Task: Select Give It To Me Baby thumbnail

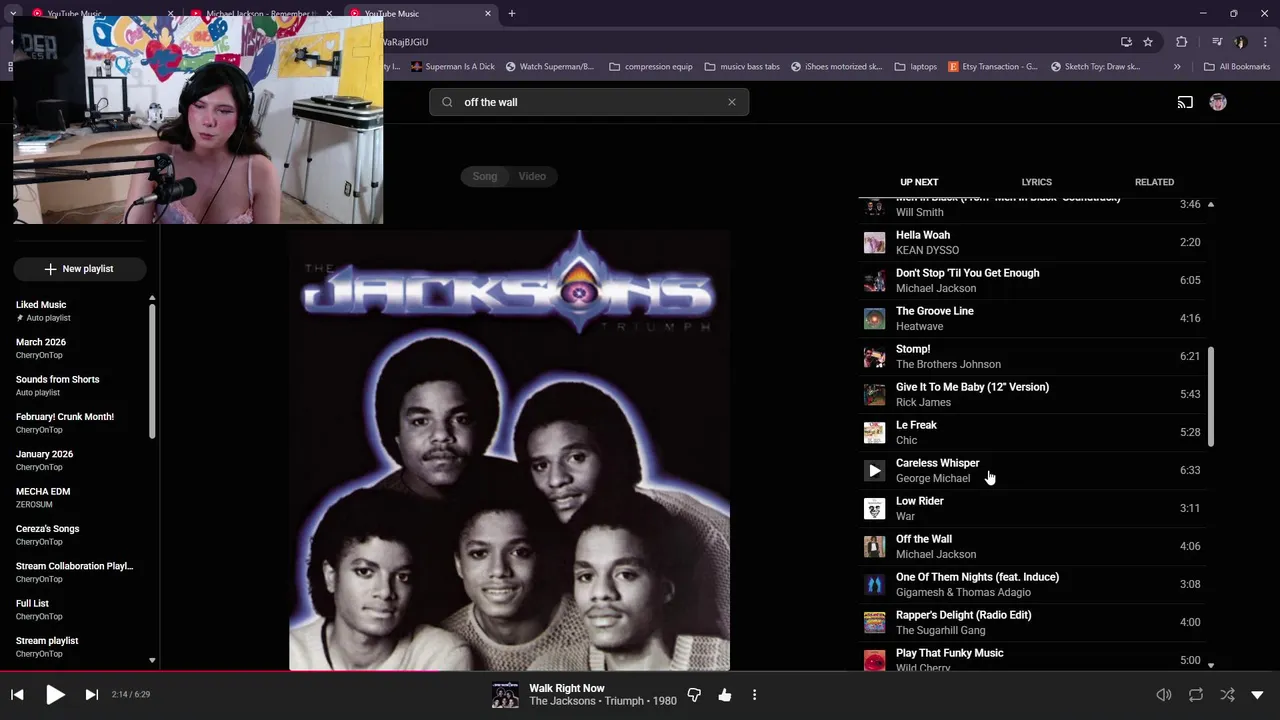Action: (875, 394)
